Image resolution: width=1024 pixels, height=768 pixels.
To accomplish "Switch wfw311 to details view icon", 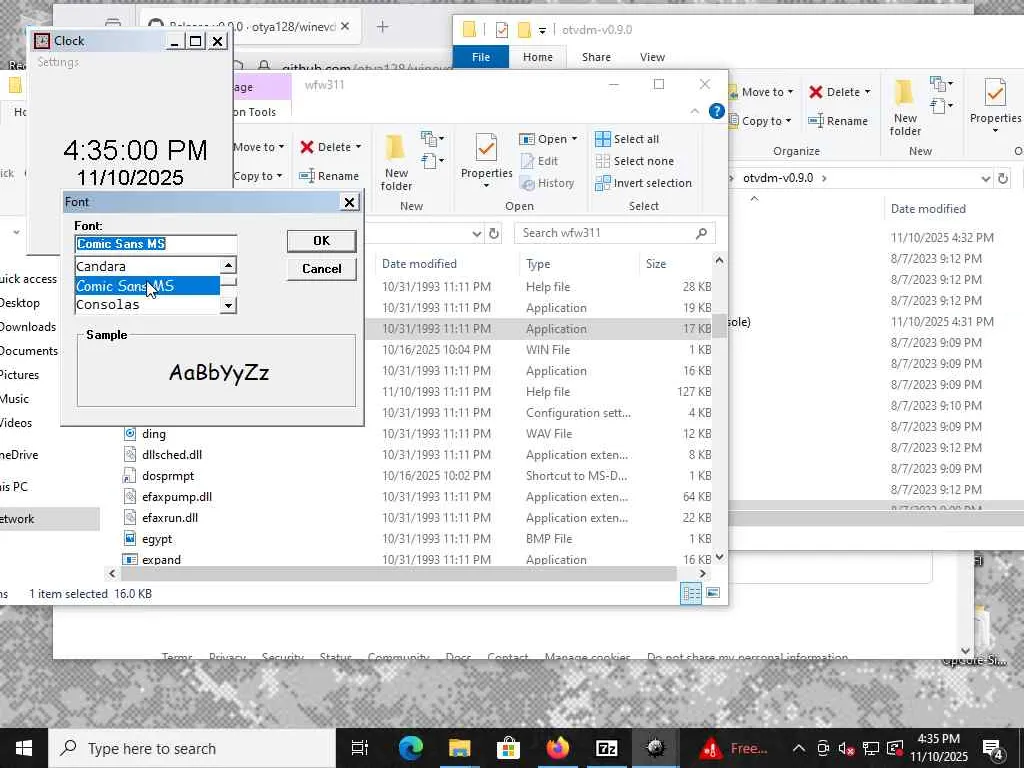I will 691,594.
